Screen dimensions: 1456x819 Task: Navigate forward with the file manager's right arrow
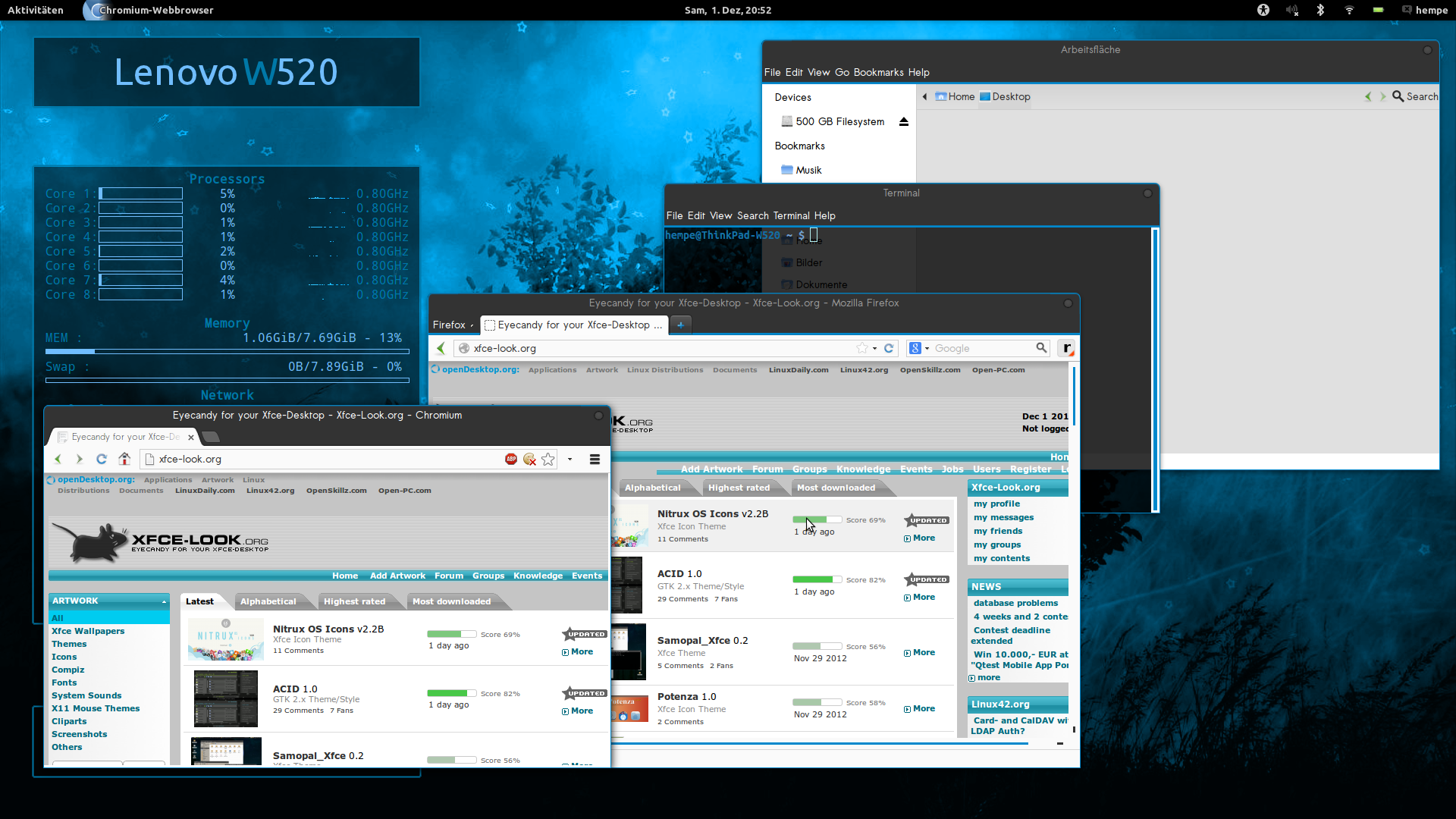point(1382,96)
